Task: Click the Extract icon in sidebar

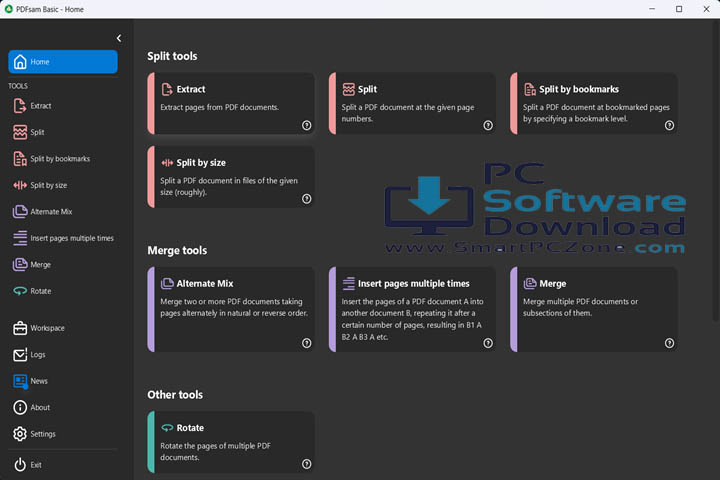Action: tap(20, 106)
